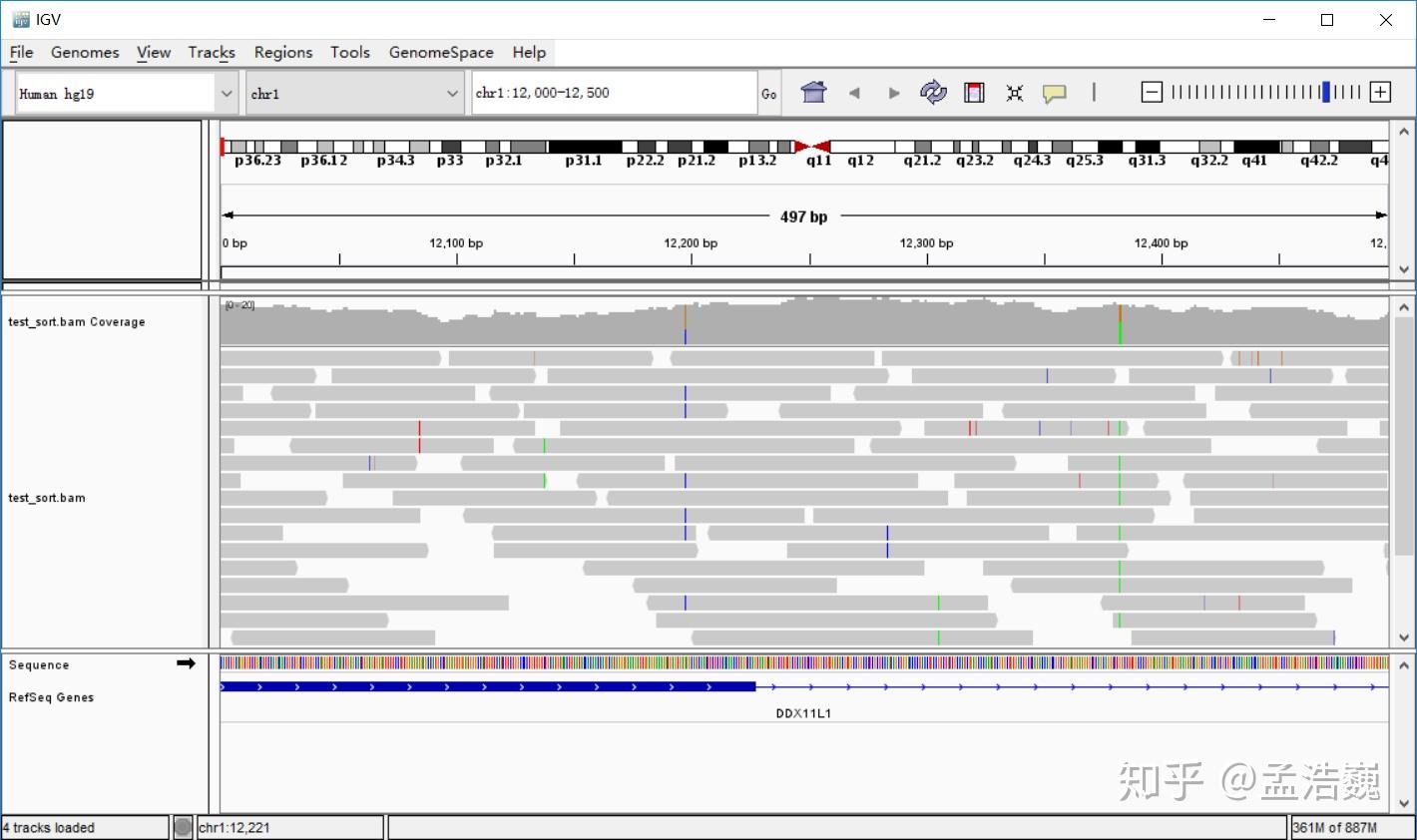Image resolution: width=1417 pixels, height=840 pixels.
Task: Open the Genomes menu
Action: click(x=84, y=52)
